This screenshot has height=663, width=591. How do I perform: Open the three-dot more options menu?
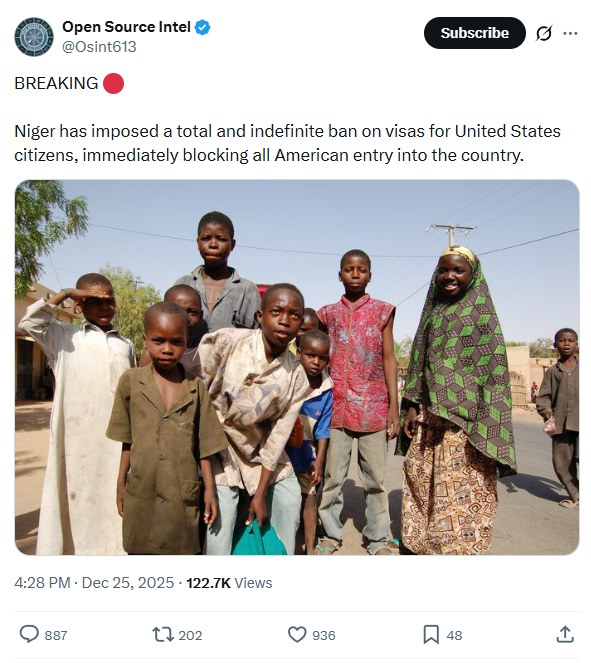570,33
